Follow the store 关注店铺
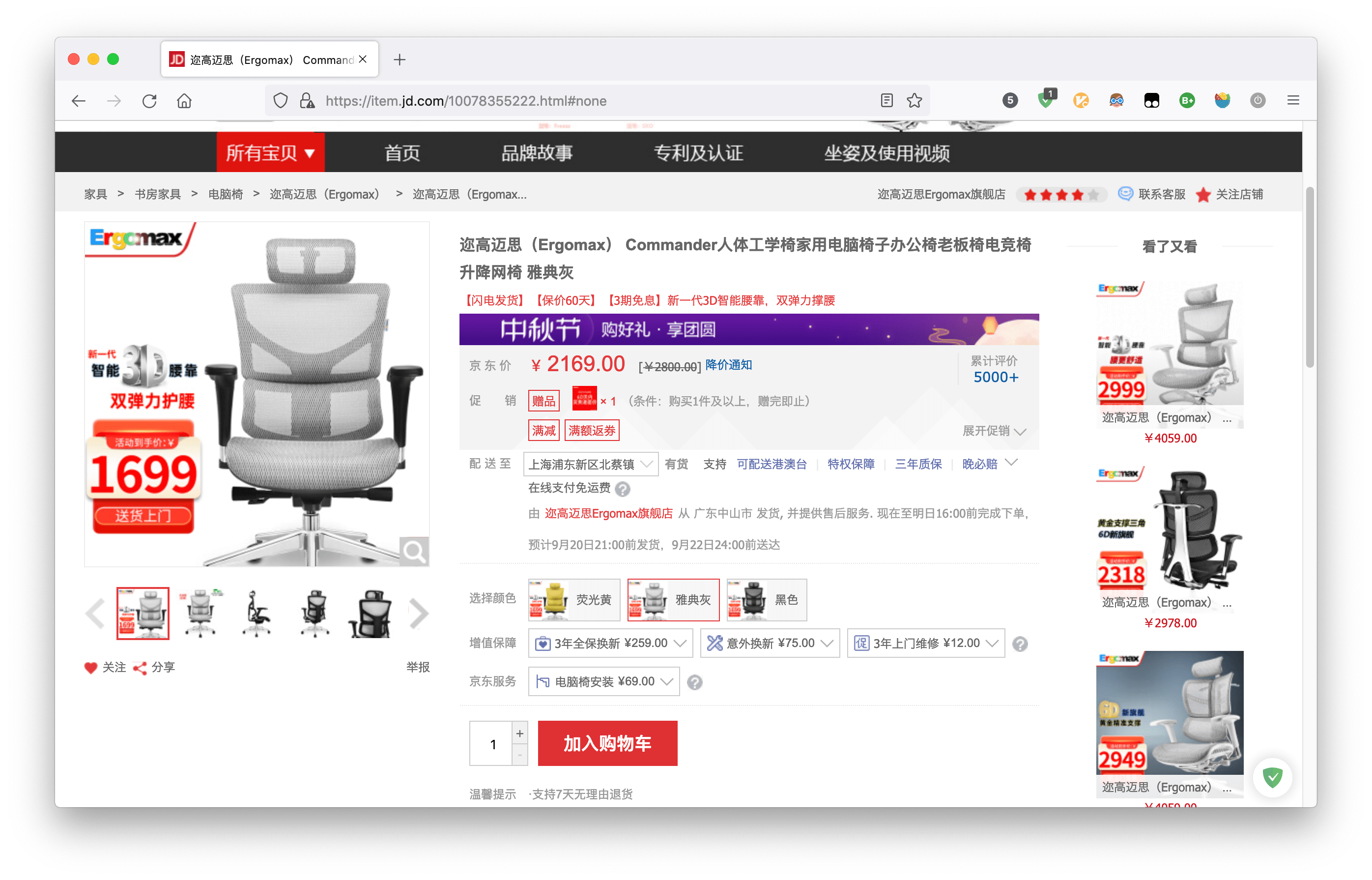The height and width of the screenshot is (880, 1372). (x=1229, y=194)
